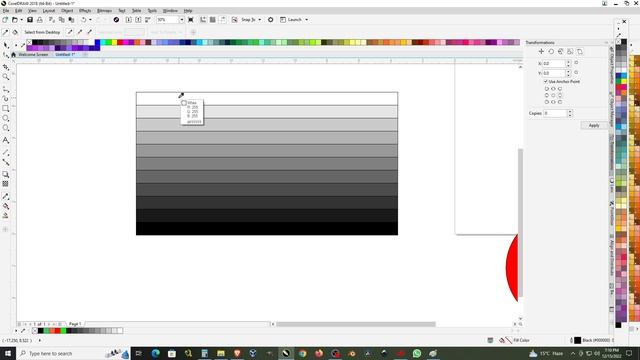Screen dimensions: 640x360
Task: Open the Open-file dropdown arrow
Action: (21, 20)
